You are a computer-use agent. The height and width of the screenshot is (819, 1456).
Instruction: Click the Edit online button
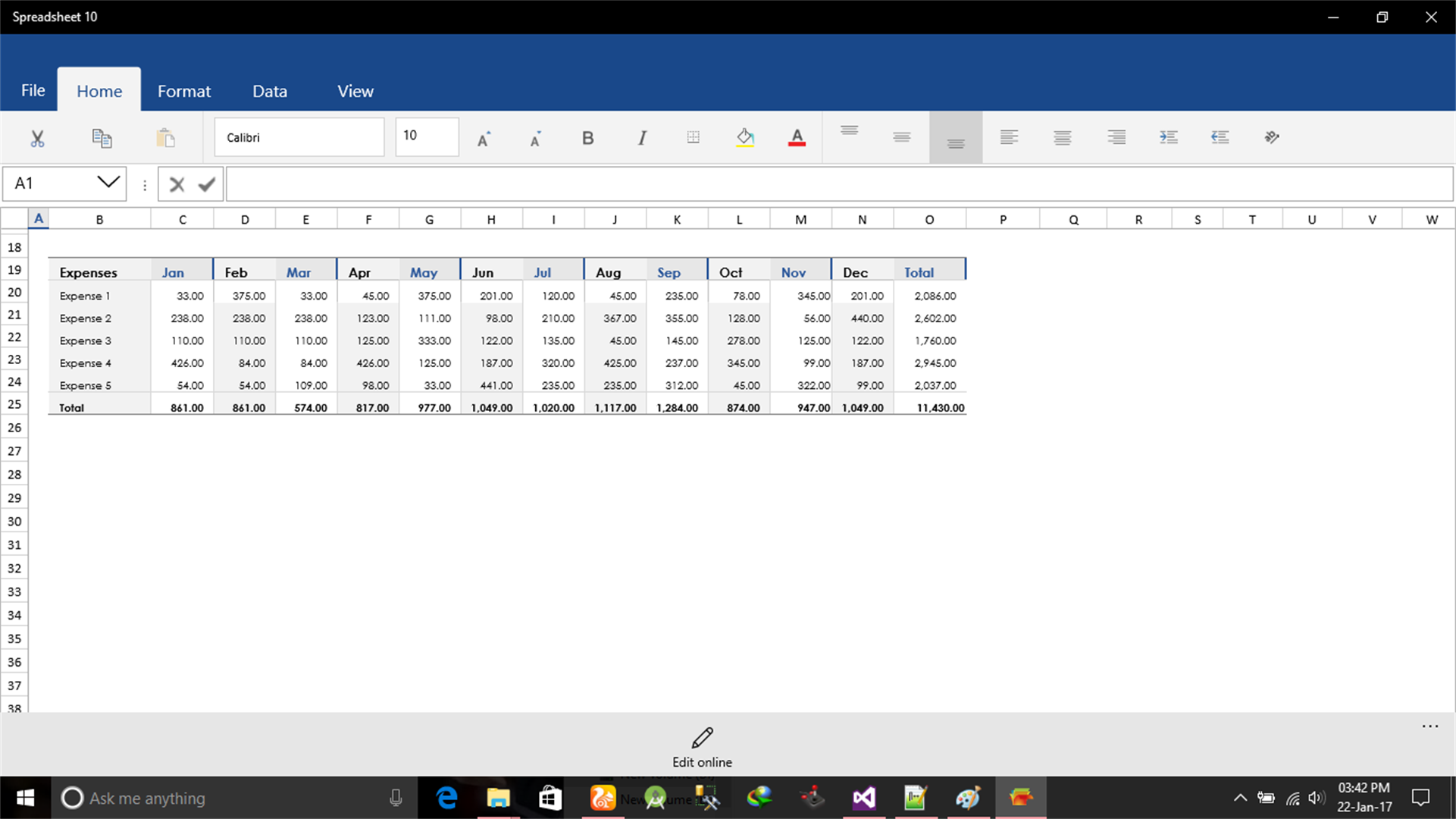click(x=701, y=746)
